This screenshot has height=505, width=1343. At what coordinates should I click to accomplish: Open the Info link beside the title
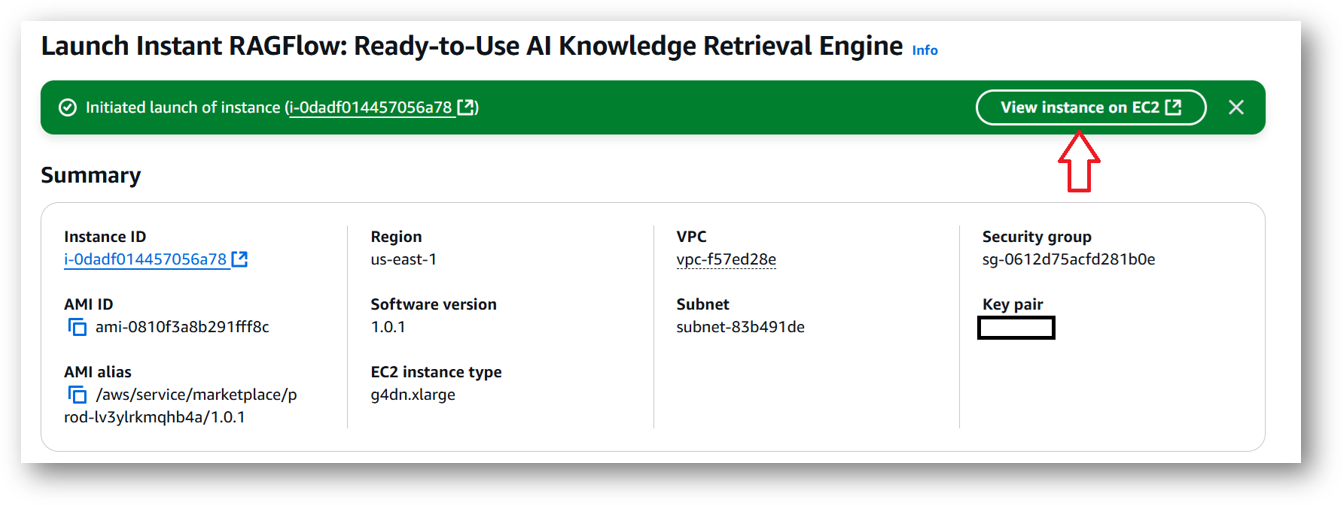pyautogui.click(x=925, y=50)
